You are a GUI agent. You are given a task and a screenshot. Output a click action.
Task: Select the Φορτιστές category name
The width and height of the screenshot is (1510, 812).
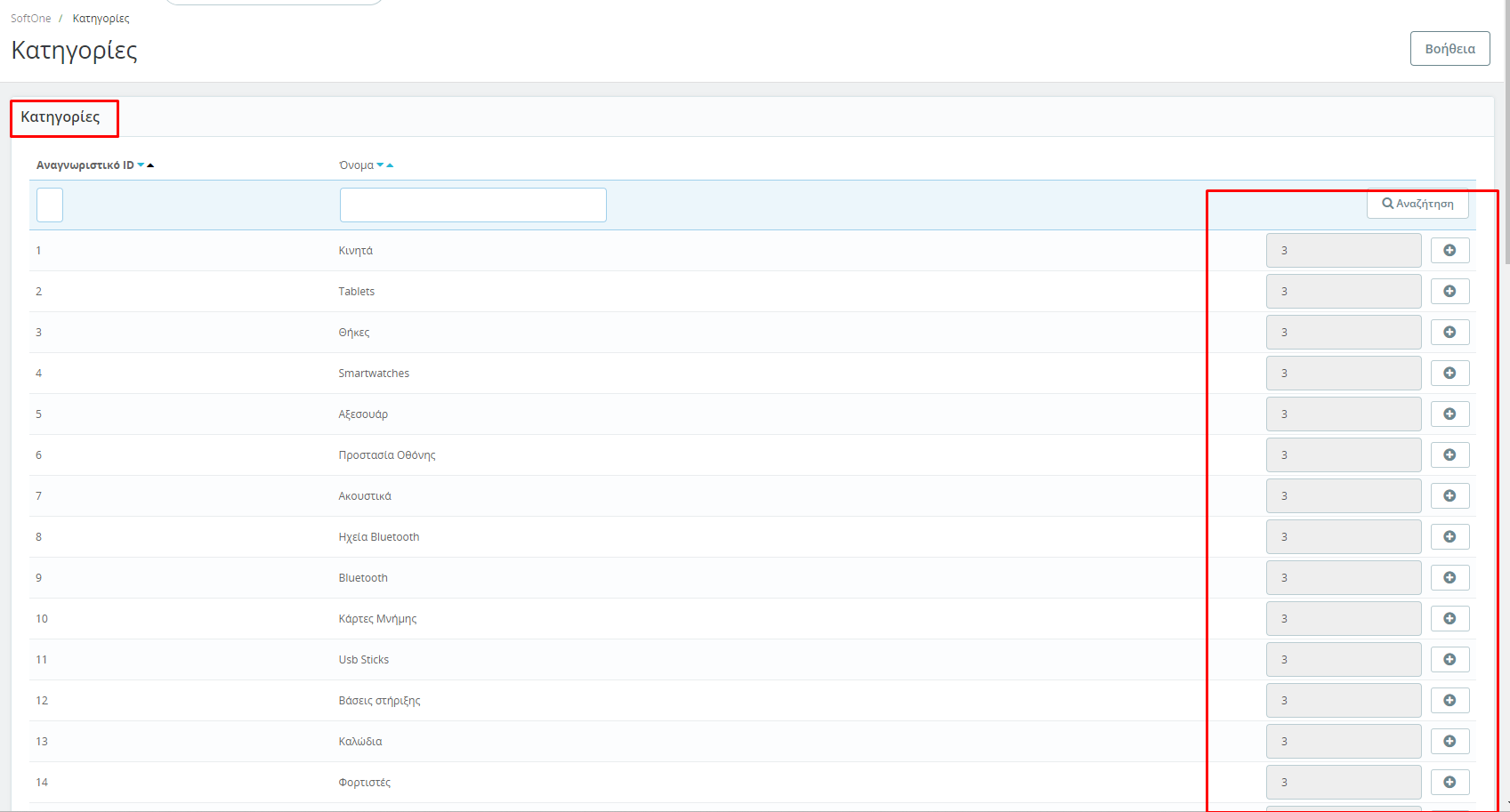(x=365, y=783)
